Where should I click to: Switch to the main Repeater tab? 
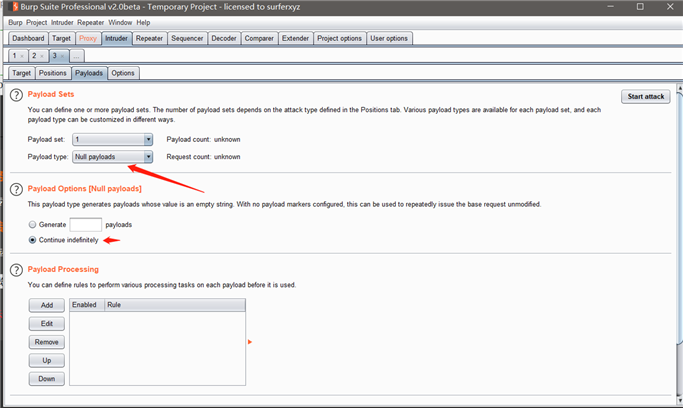(x=149, y=38)
